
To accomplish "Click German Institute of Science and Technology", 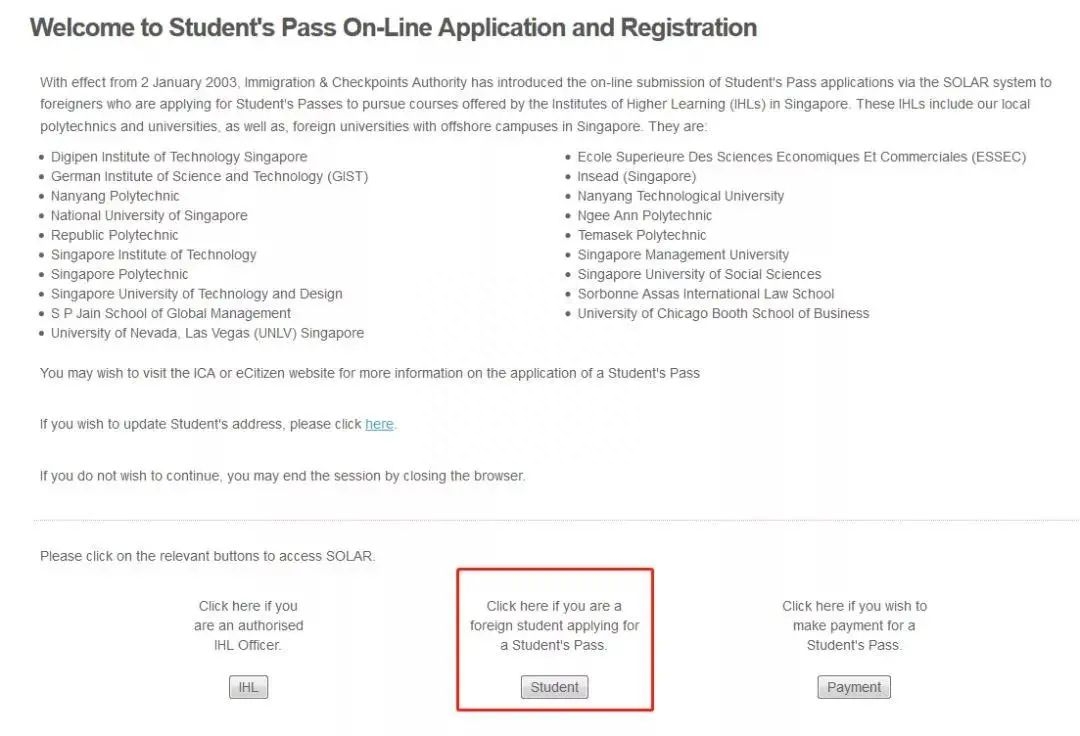I will (209, 176).
